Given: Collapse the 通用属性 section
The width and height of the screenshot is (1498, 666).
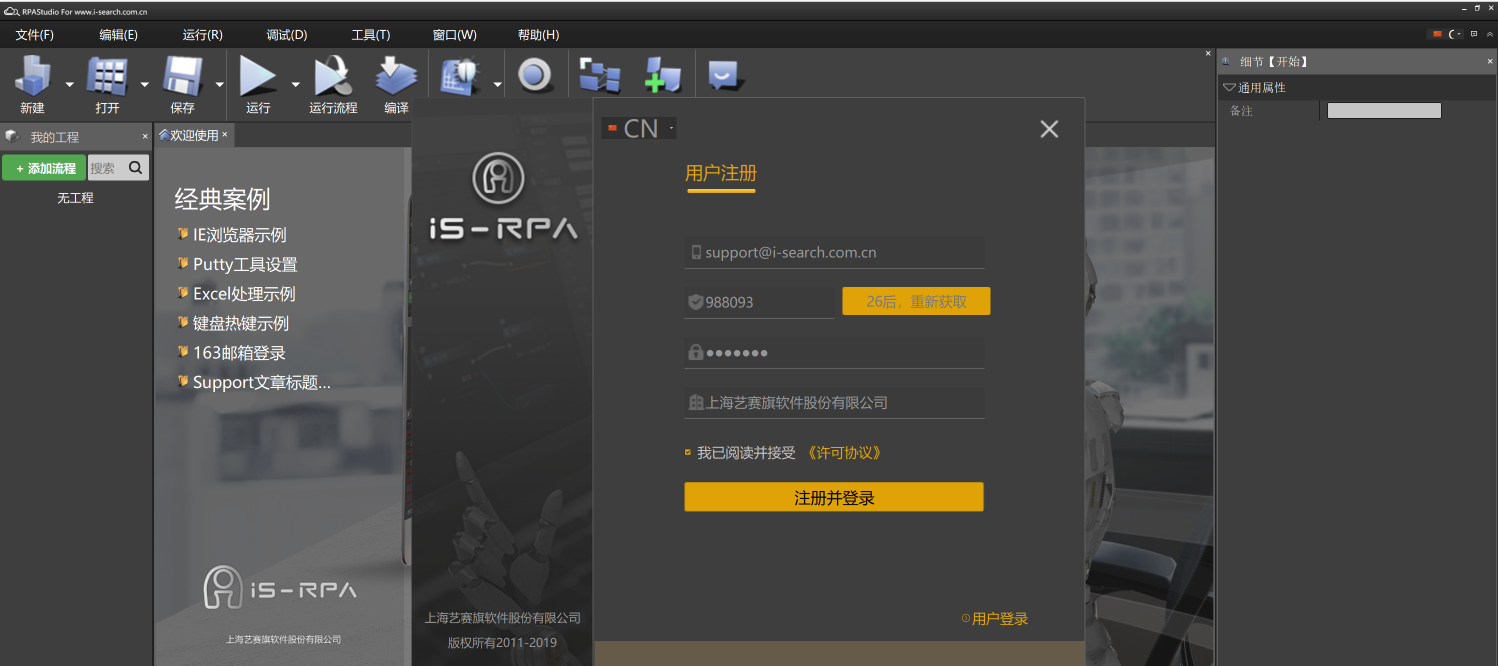Looking at the screenshot, I should coord(1229,86).
